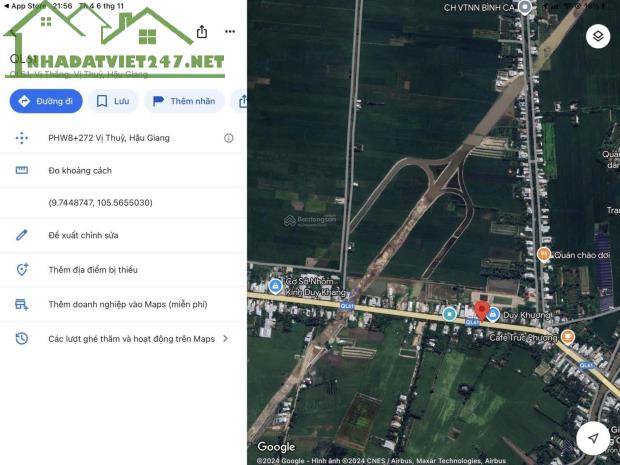Click the PHW8+272 Vị Thuỷ plus code
620x465 pixels.
point(109,138)
